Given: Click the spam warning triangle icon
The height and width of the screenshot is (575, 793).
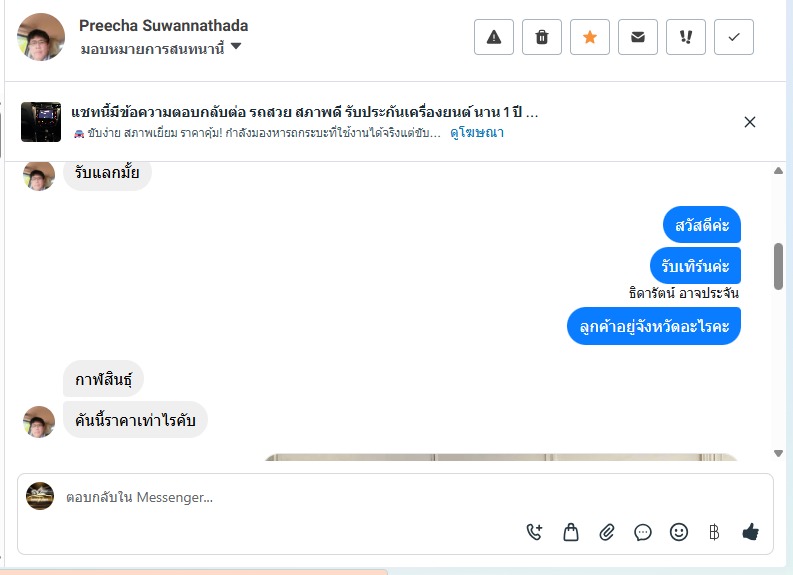Looking at the screenshot, I should point(494,37).
